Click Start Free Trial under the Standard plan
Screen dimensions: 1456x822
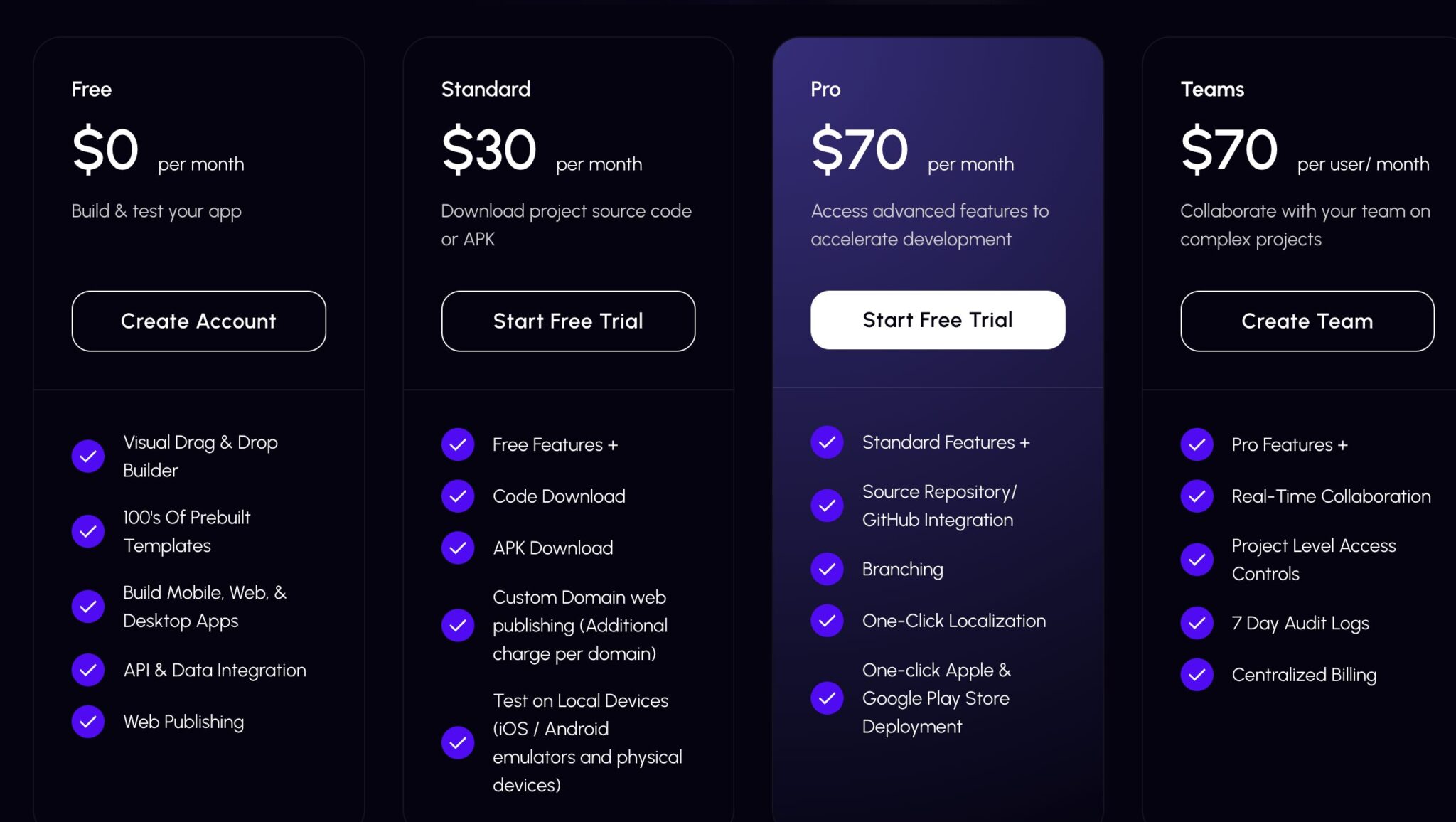[568, 321]
